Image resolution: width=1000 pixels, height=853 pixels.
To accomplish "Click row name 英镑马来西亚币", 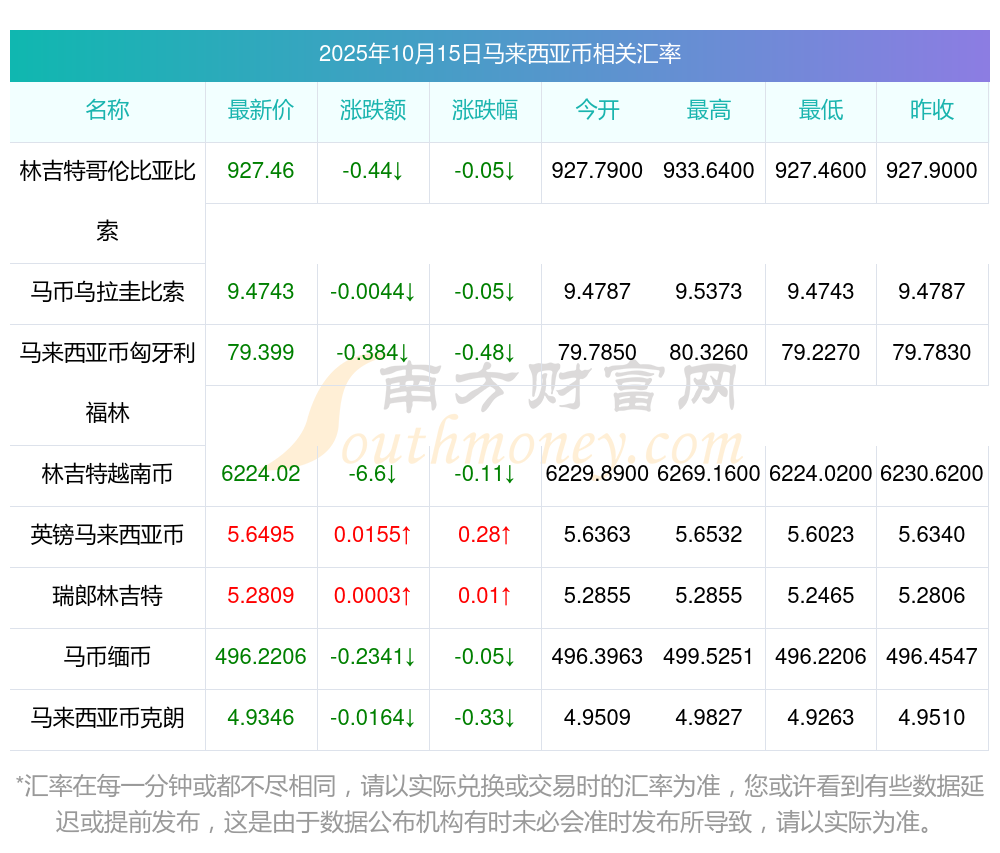I will pyautogui.click(x=107, y=534).
